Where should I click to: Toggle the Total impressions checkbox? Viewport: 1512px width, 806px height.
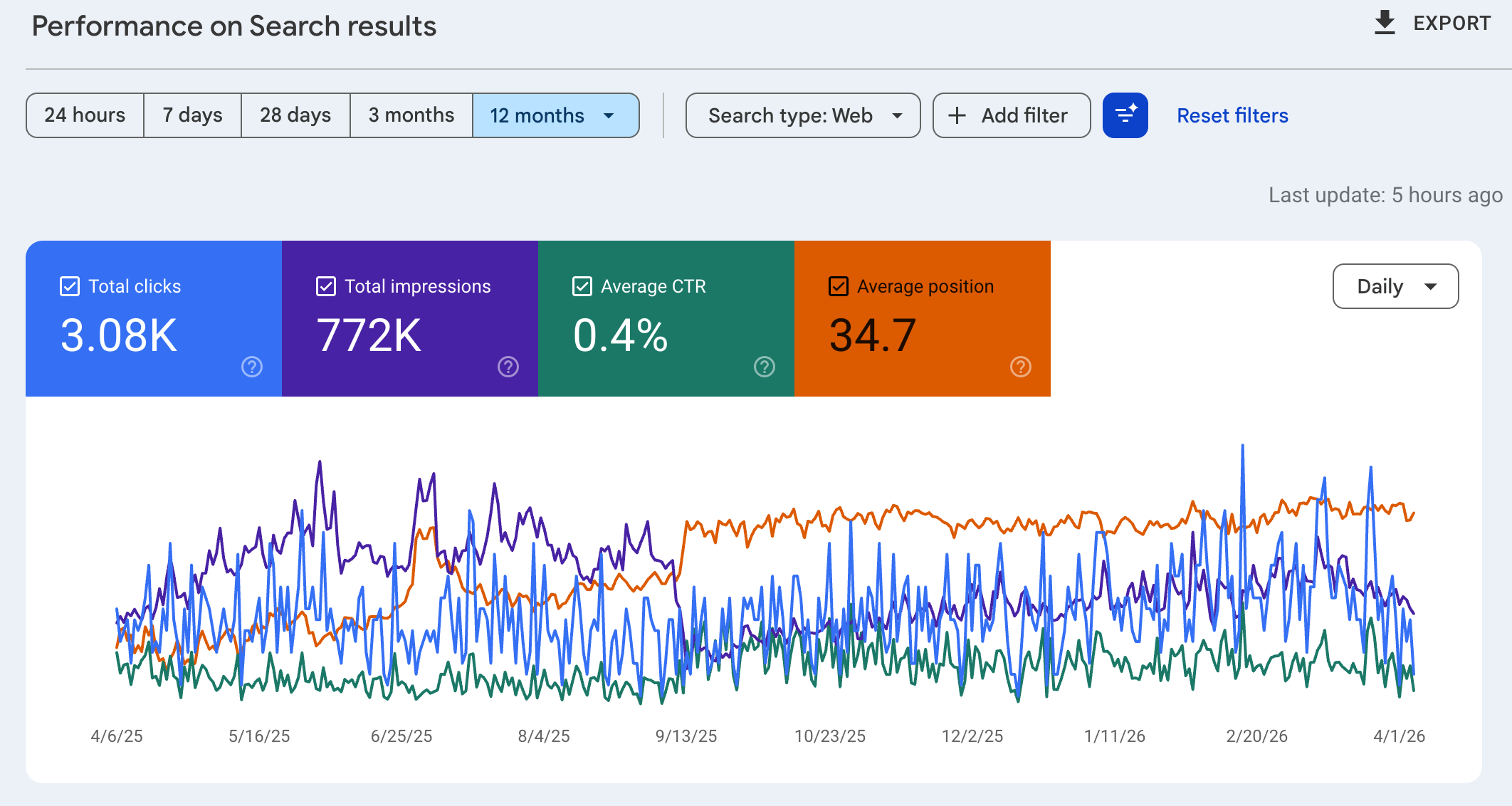tap(326, 286)
